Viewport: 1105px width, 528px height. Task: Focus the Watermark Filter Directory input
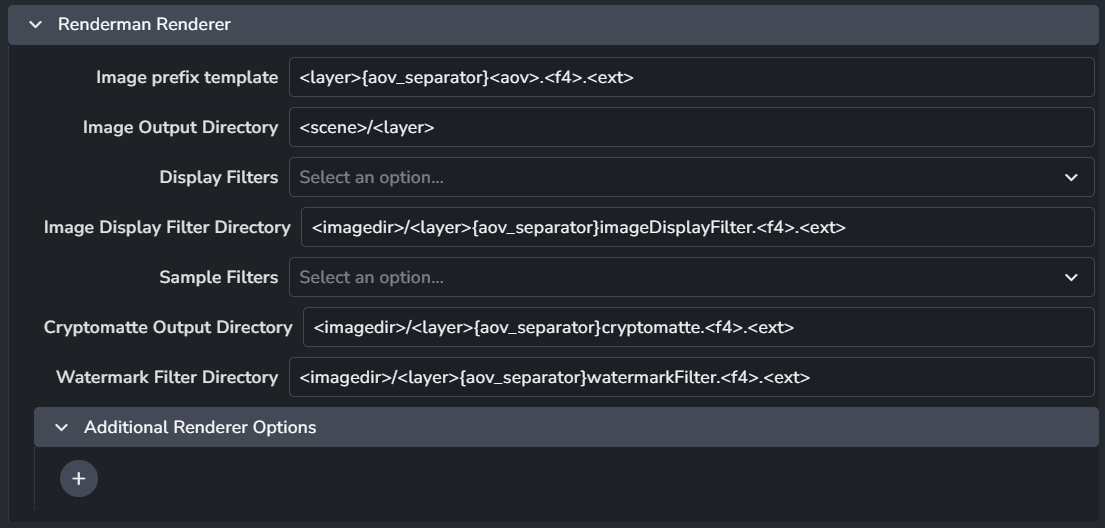coord(691,377)
